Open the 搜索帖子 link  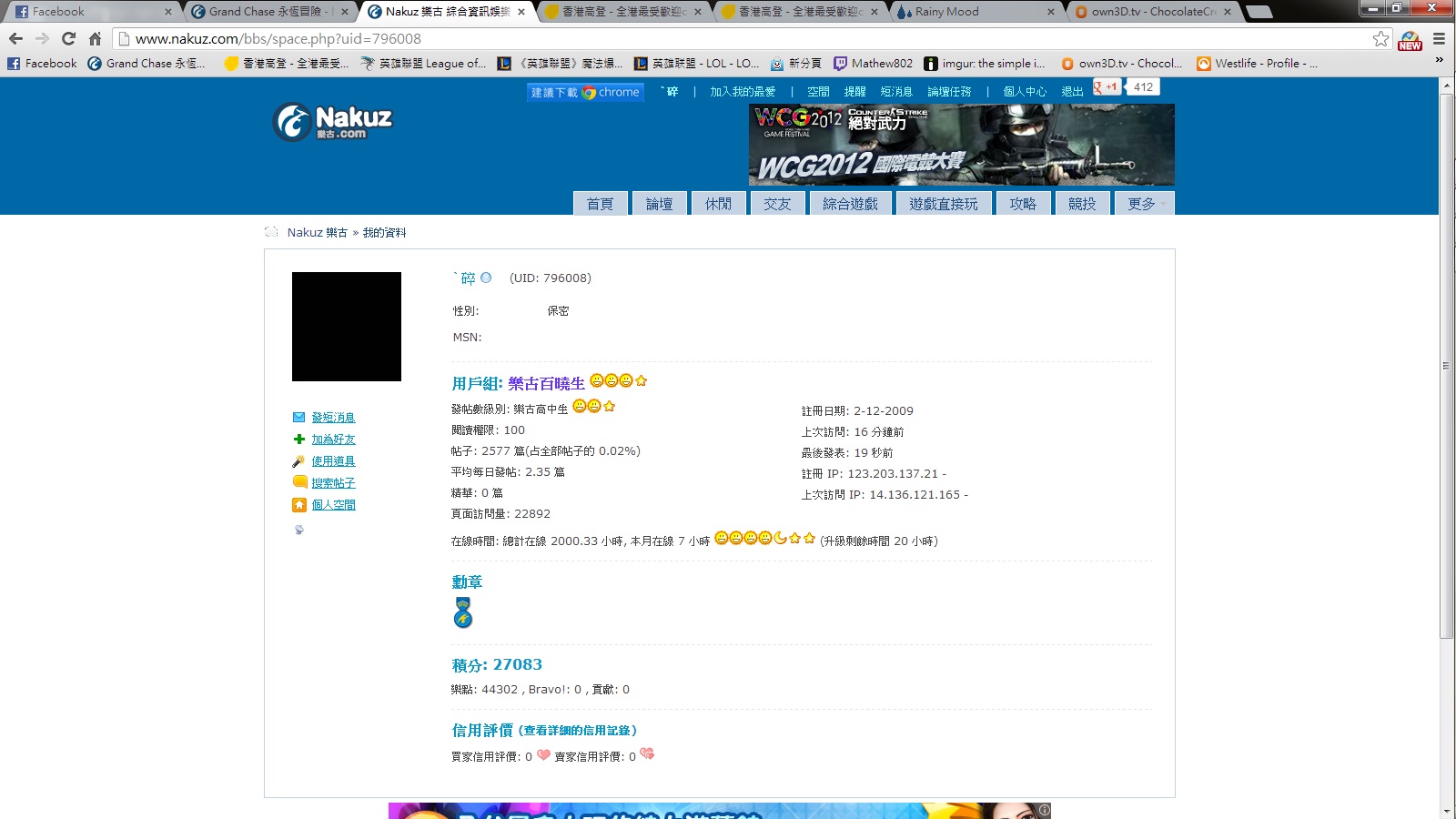pyautogui.click(x=333, y=483)
